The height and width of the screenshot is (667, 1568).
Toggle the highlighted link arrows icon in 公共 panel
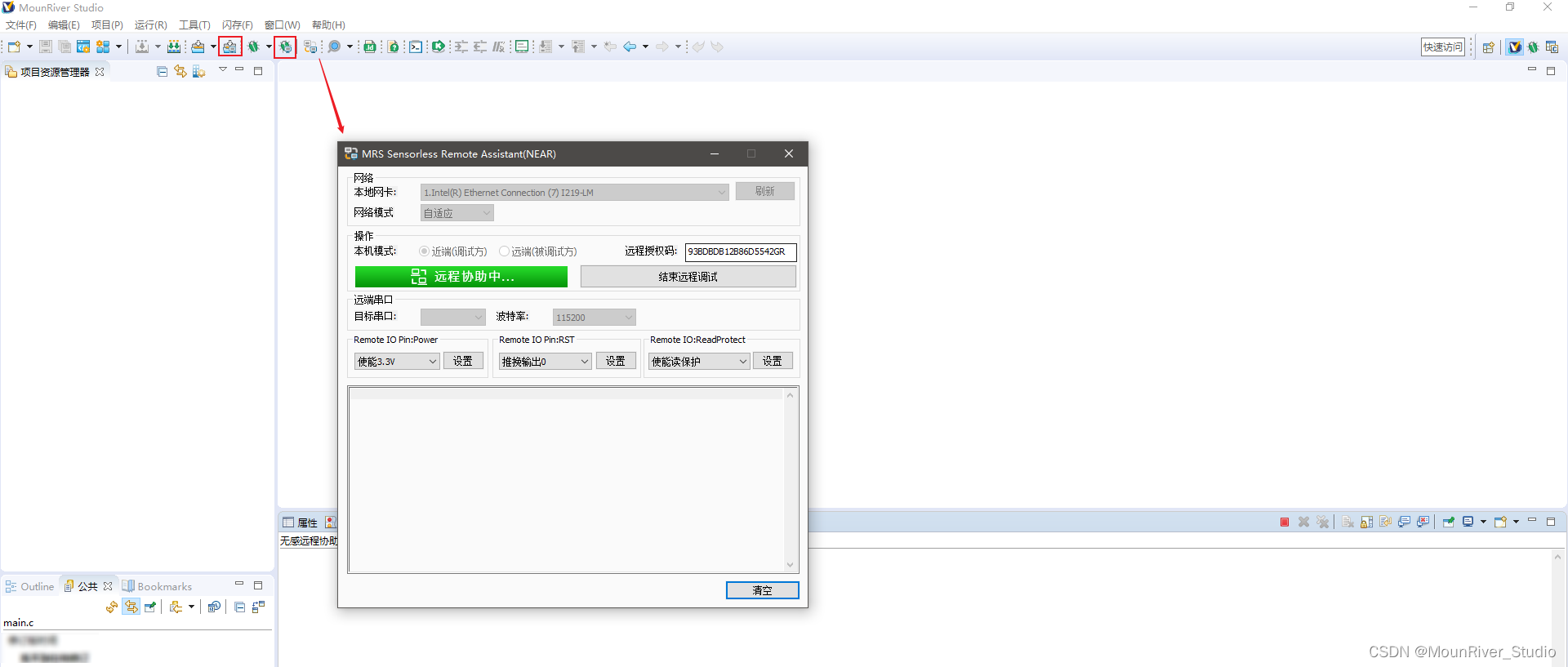point(131,607)
